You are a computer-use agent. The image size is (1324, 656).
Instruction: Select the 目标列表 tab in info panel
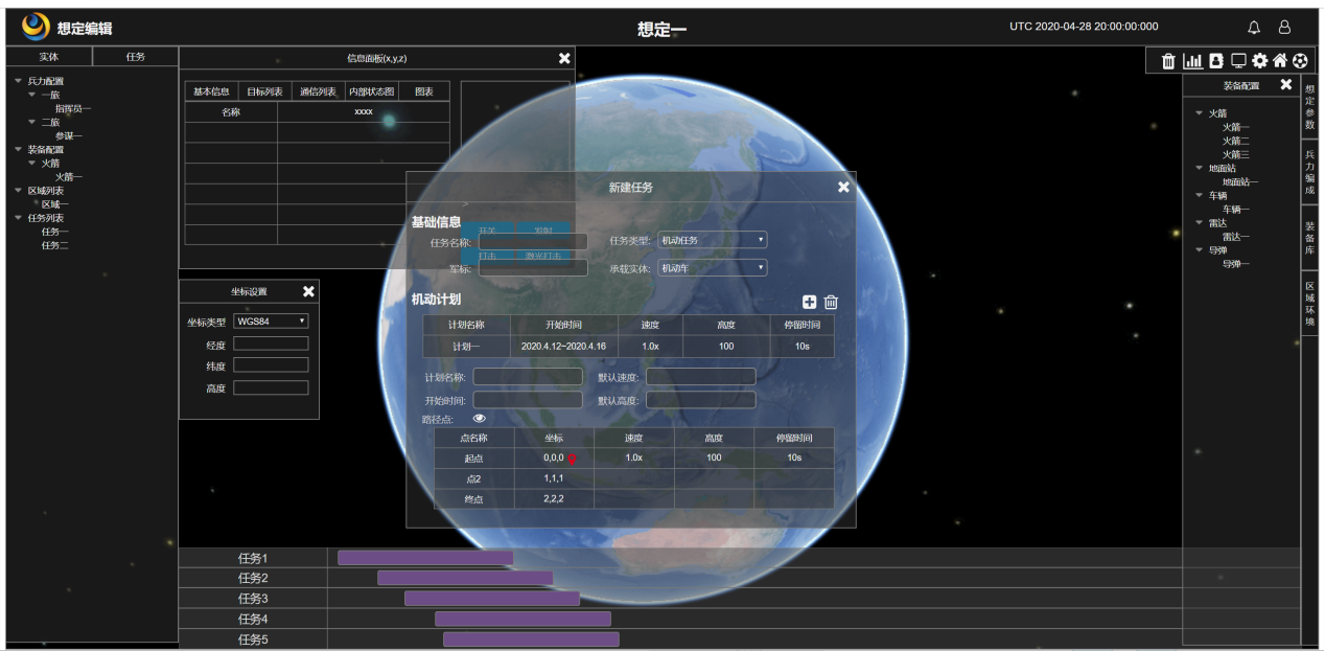click(265, 92)
